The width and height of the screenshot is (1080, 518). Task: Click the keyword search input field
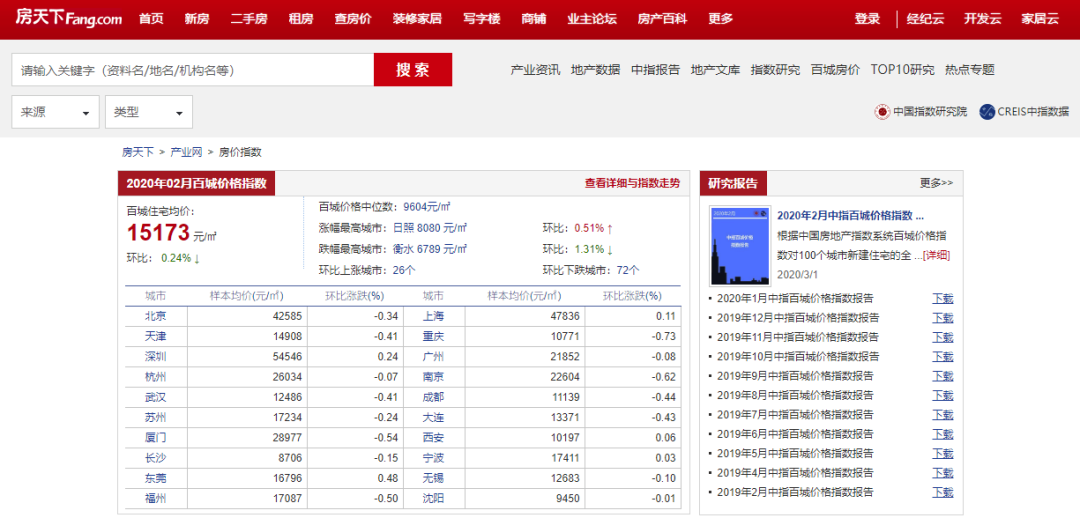click(193, 70)
